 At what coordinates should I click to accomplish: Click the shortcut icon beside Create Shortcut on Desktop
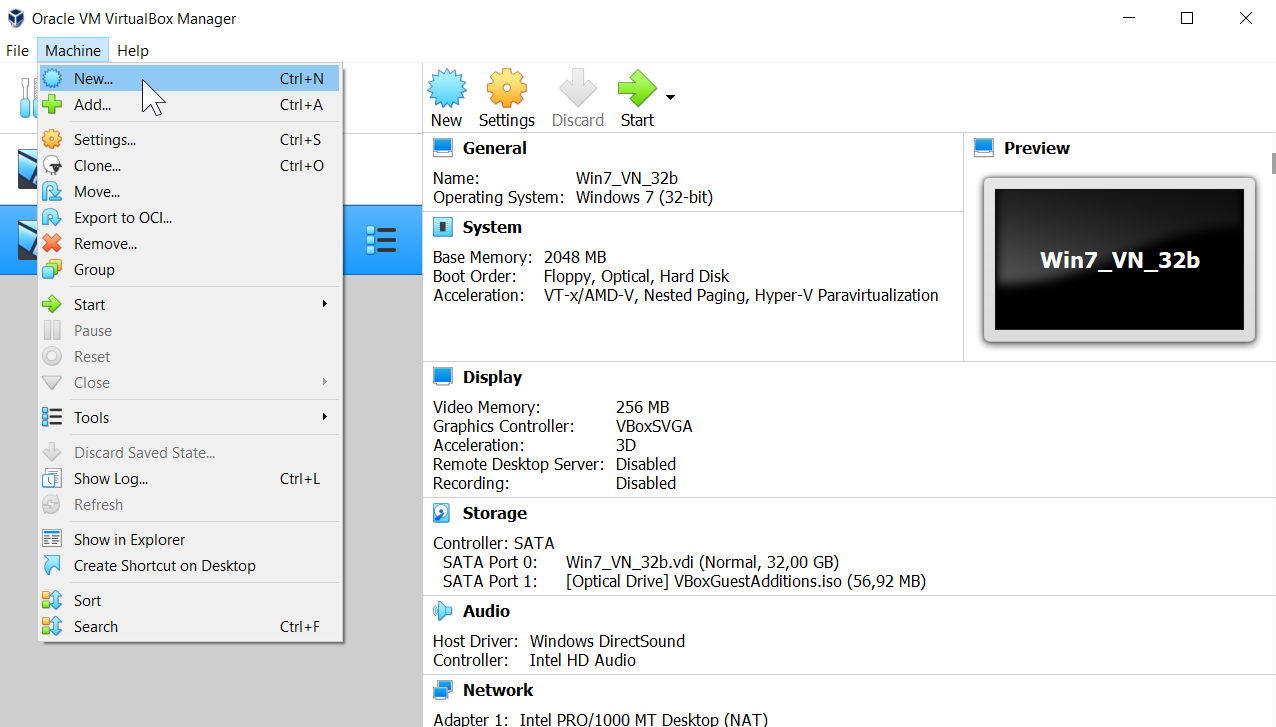pos(52,566)
